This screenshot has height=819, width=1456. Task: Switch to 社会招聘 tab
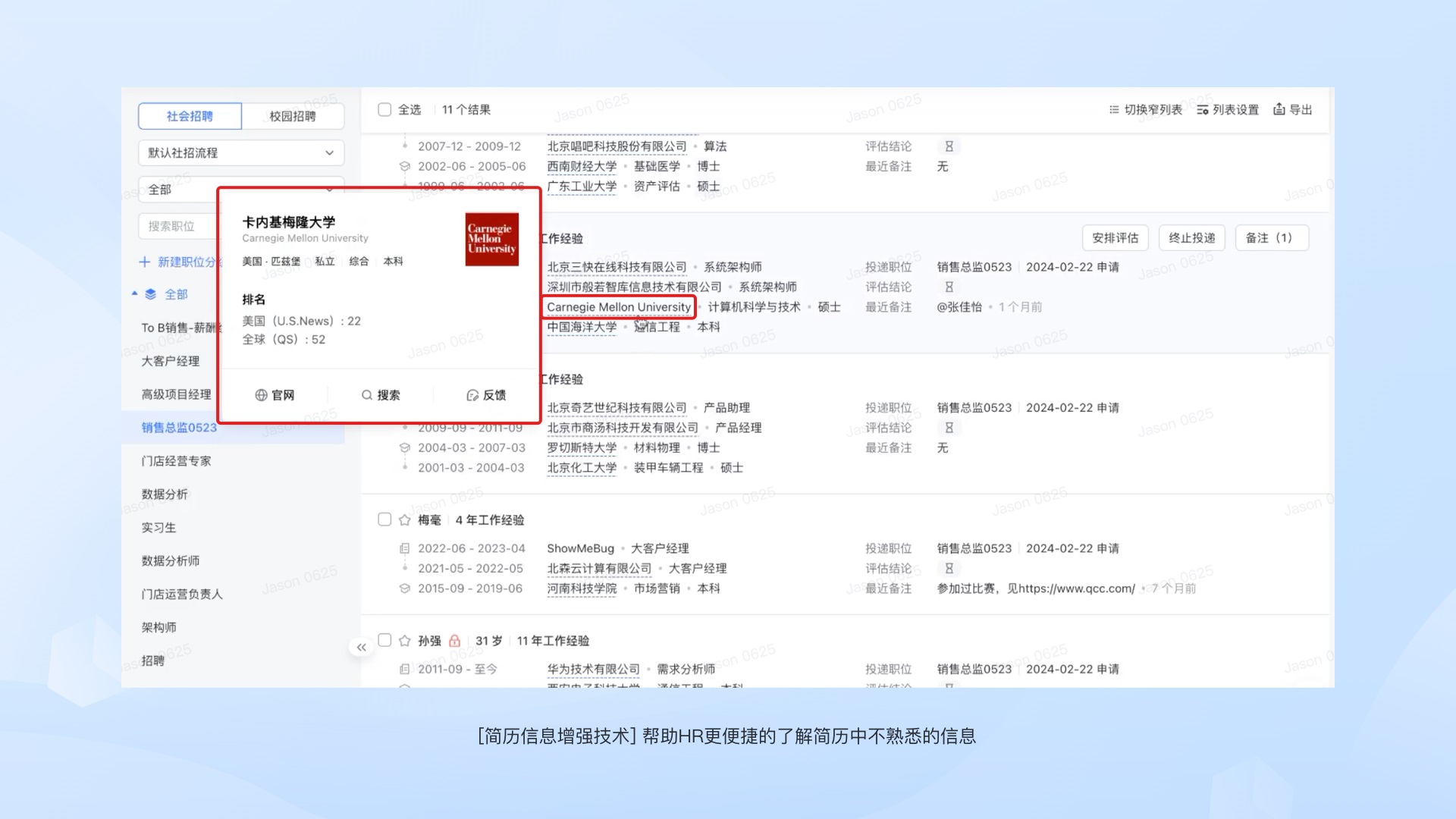[190, 116]
